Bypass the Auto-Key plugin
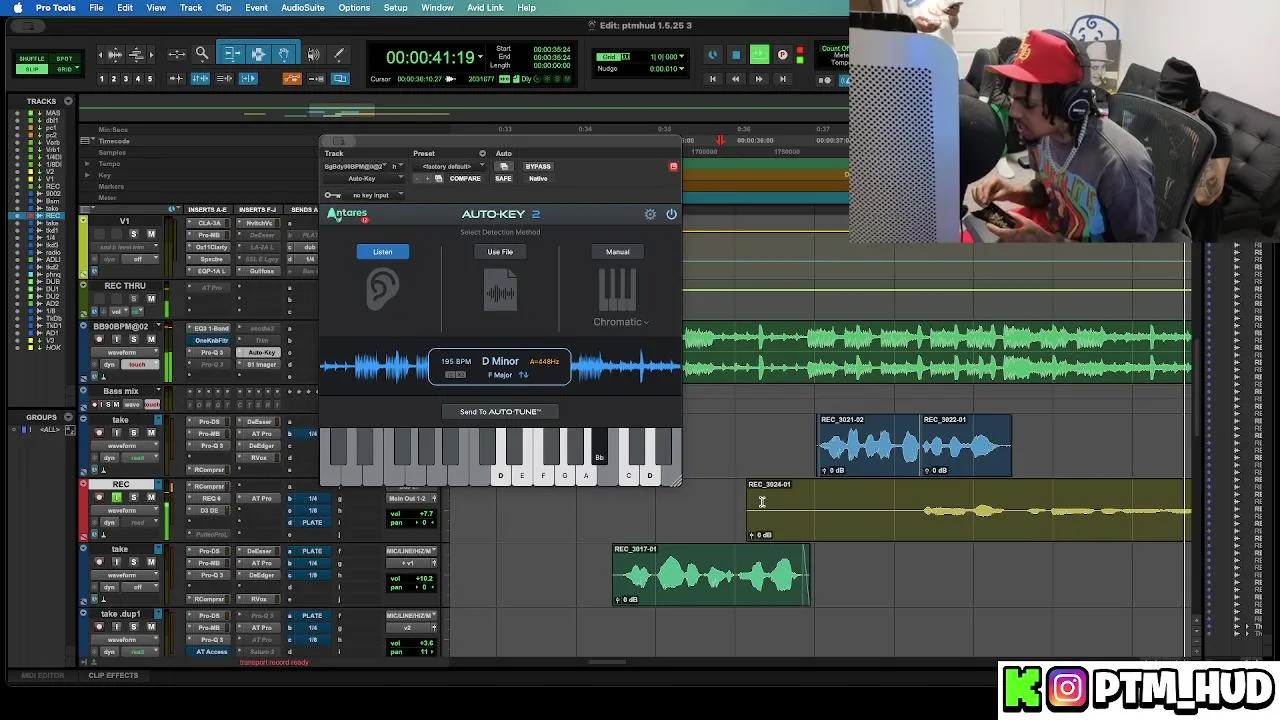This screenshot has width=1280, height=720. tap(538, 166)
